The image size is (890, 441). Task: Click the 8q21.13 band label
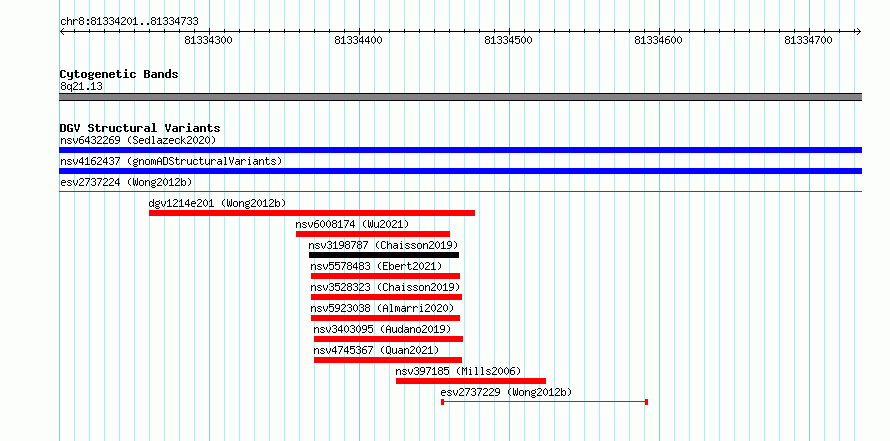[x=81, y=87]
